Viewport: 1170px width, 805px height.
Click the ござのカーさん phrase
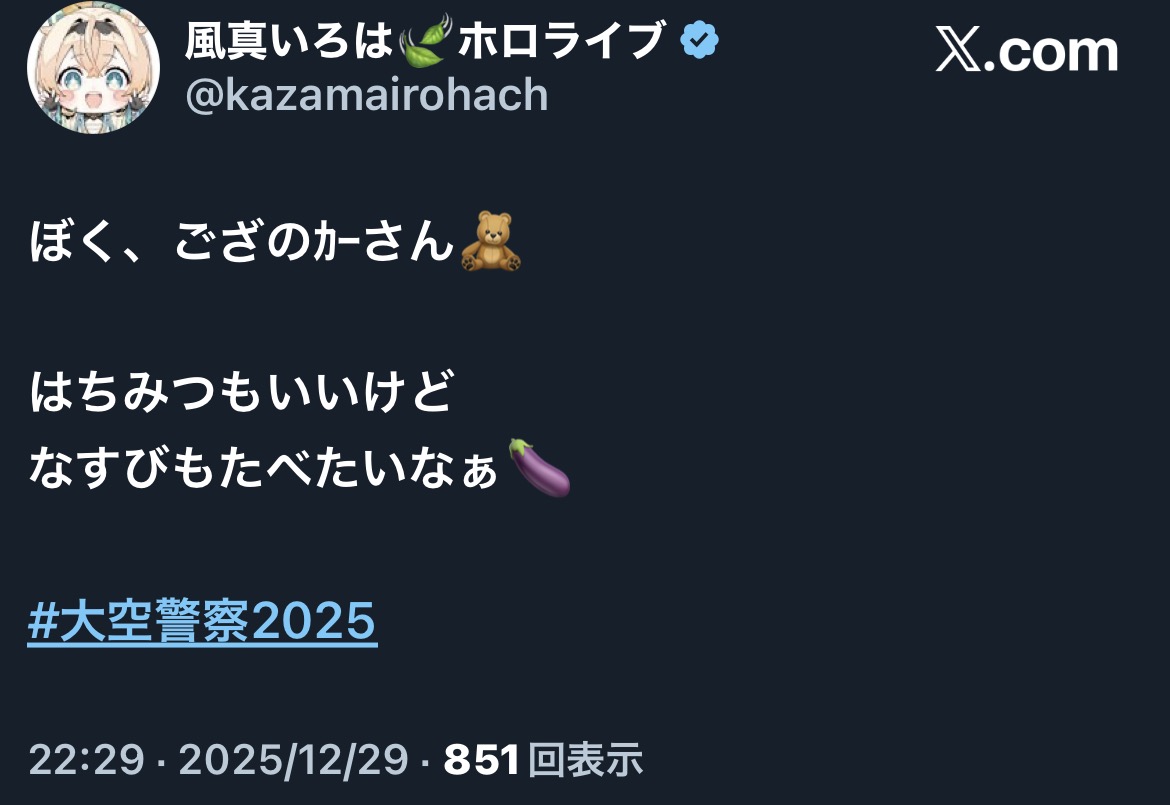click(x=314, y=242)
